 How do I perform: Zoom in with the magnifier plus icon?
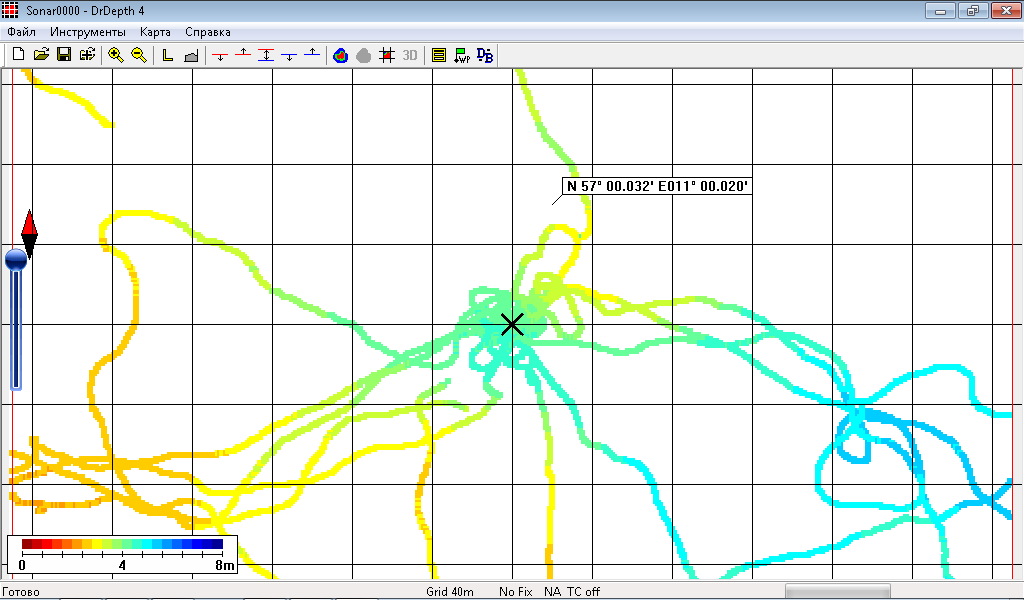(x=116, y=55)
